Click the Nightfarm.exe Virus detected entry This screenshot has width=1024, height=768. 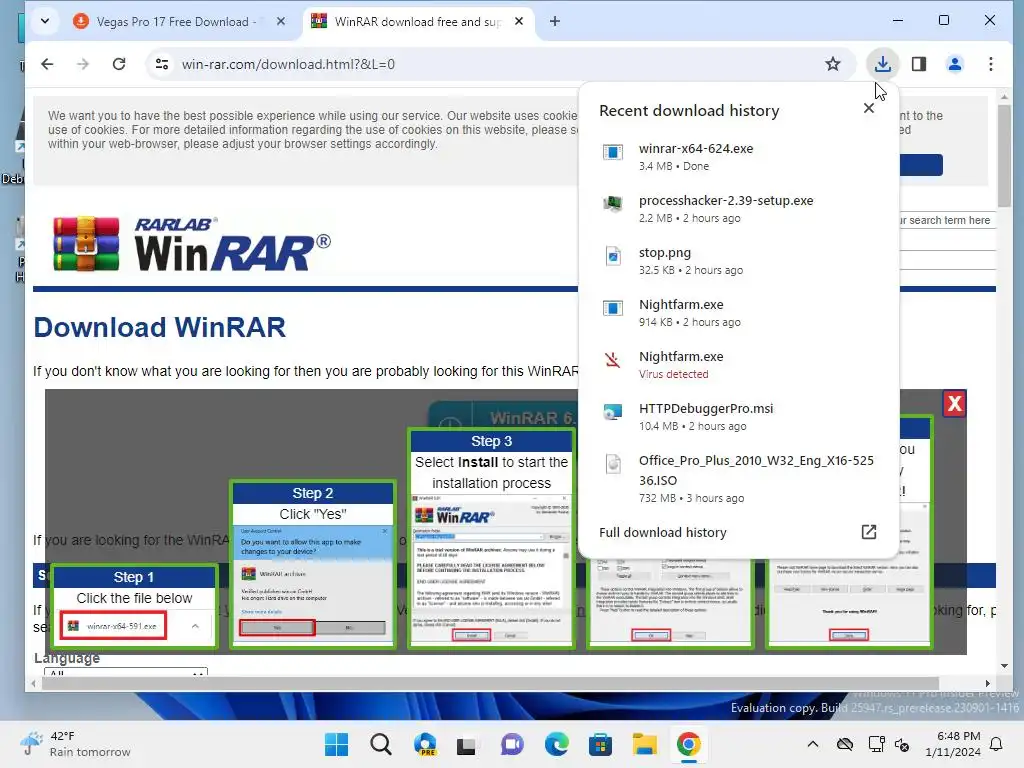[738, 364]
